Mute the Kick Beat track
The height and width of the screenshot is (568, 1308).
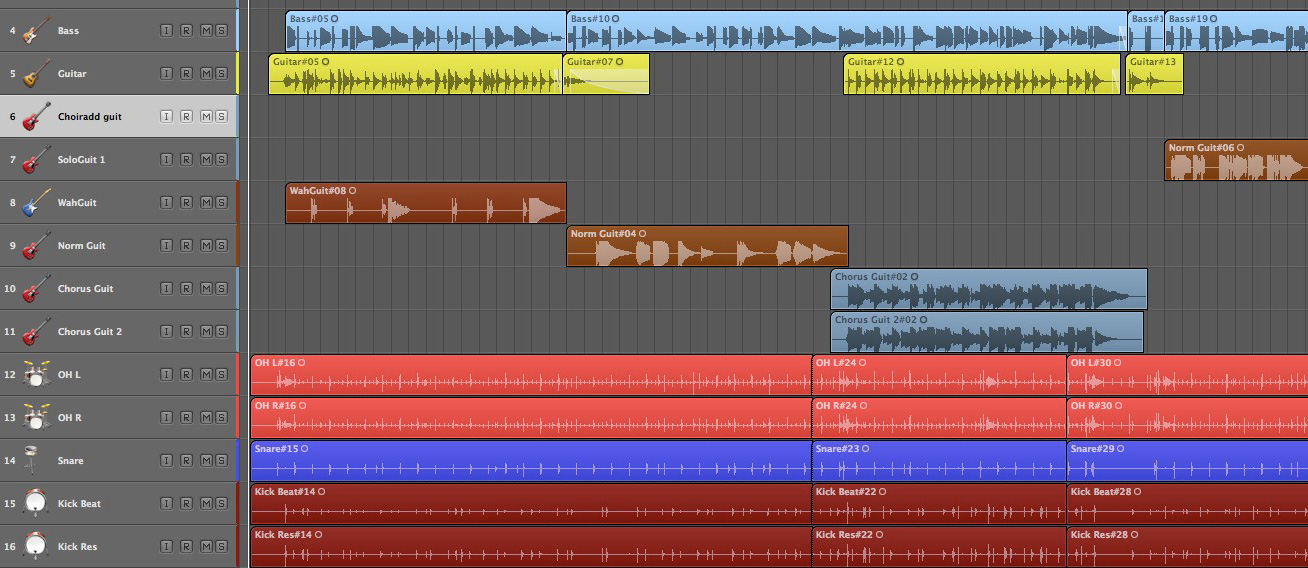206,504
